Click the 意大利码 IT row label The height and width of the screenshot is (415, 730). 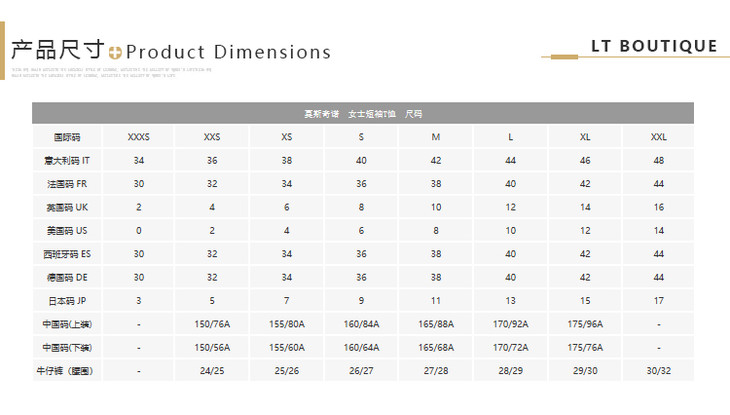tap(67, 160)
